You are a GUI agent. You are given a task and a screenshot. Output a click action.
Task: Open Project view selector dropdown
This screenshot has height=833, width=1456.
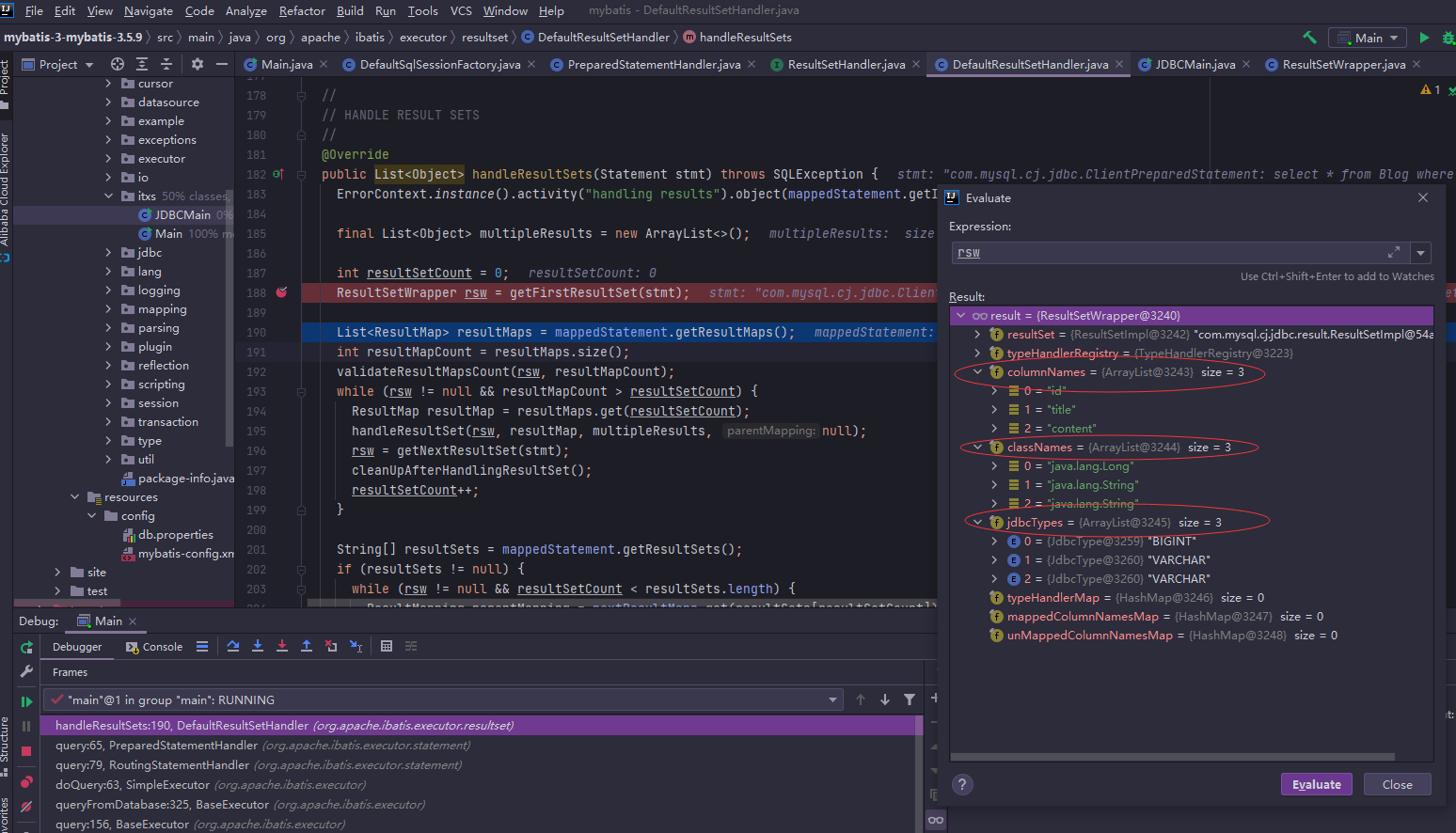[57, 64]
